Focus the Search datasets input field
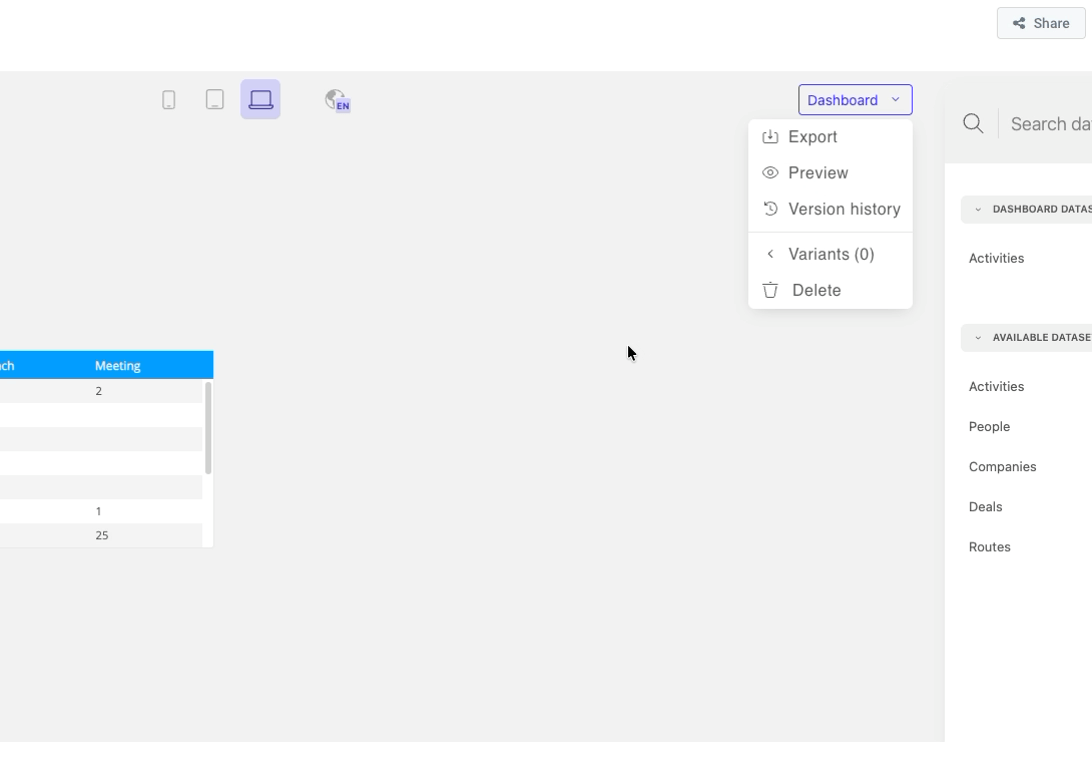This screenshot has height=762, width=1092. [x=1050, y=124]
